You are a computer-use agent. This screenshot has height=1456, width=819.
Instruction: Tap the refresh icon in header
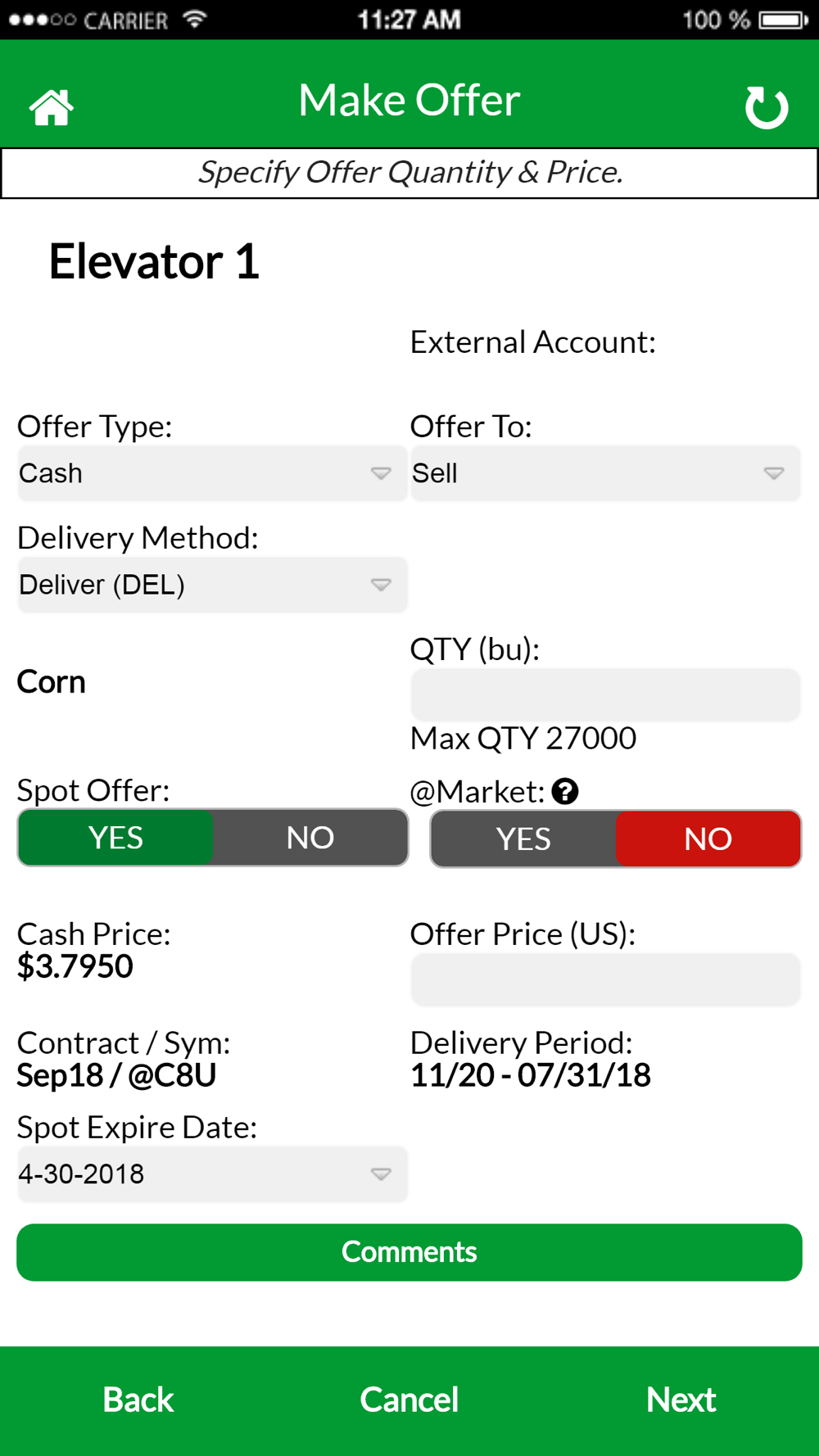point(766,107)
